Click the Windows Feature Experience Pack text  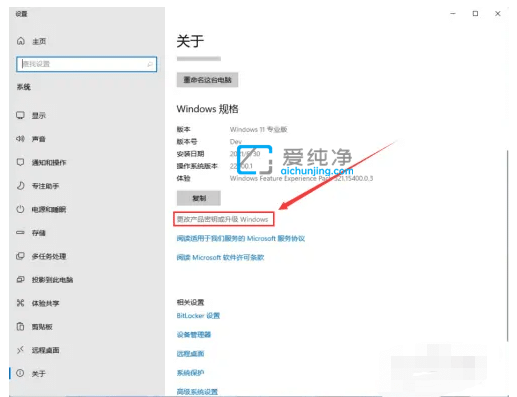301,178
